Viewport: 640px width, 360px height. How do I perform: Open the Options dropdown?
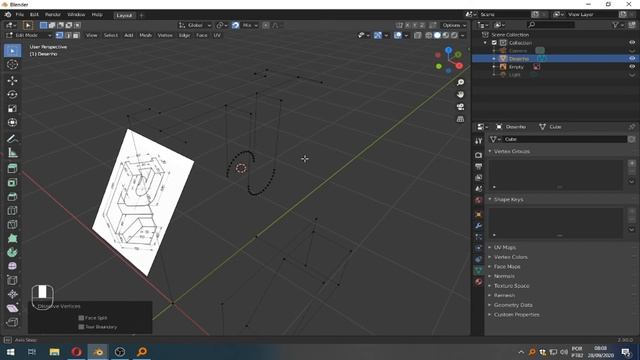[x=454, y=25]
